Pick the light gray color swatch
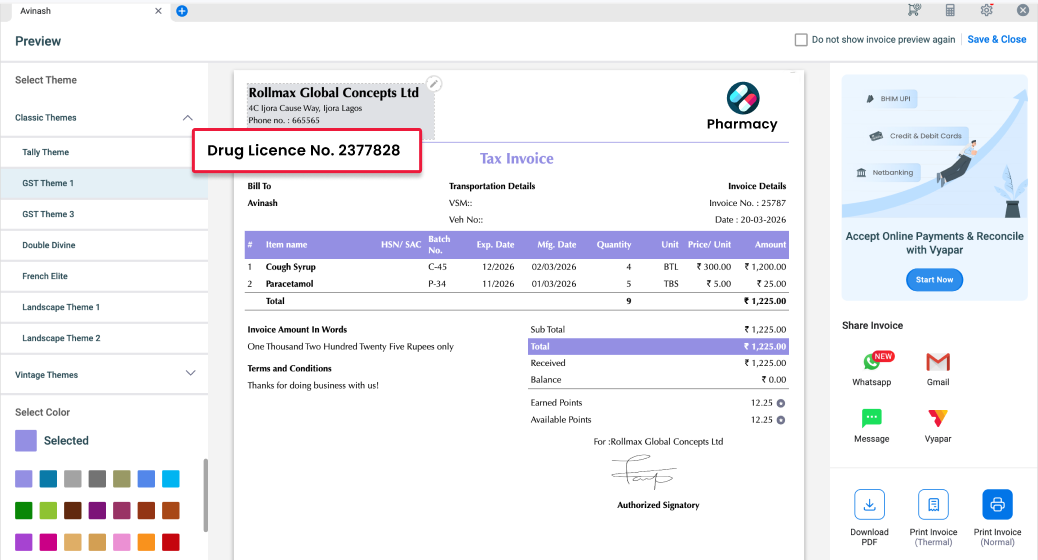1038x560 pixels. pyautogui.click(x=73, y=479)
